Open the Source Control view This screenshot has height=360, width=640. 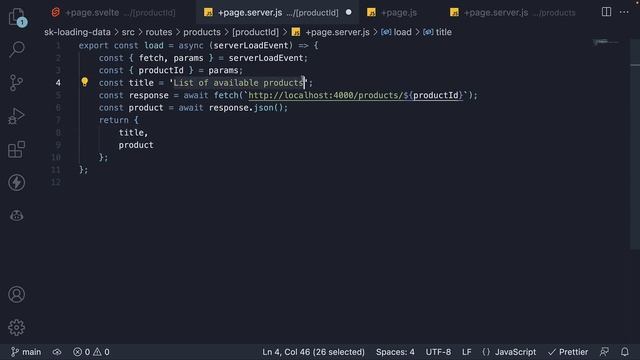[17, 83]
